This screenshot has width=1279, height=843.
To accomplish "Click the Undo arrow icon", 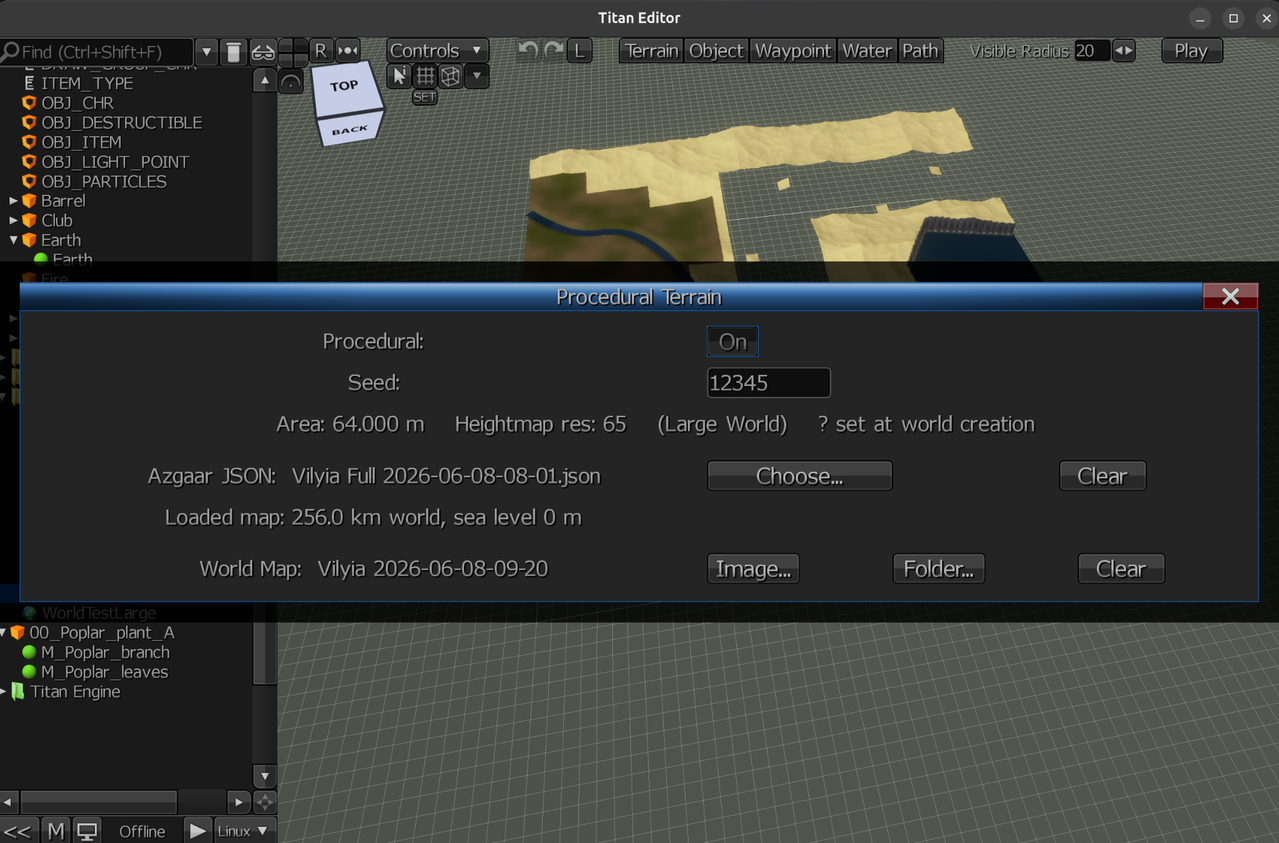I will [x=529, y=50].
